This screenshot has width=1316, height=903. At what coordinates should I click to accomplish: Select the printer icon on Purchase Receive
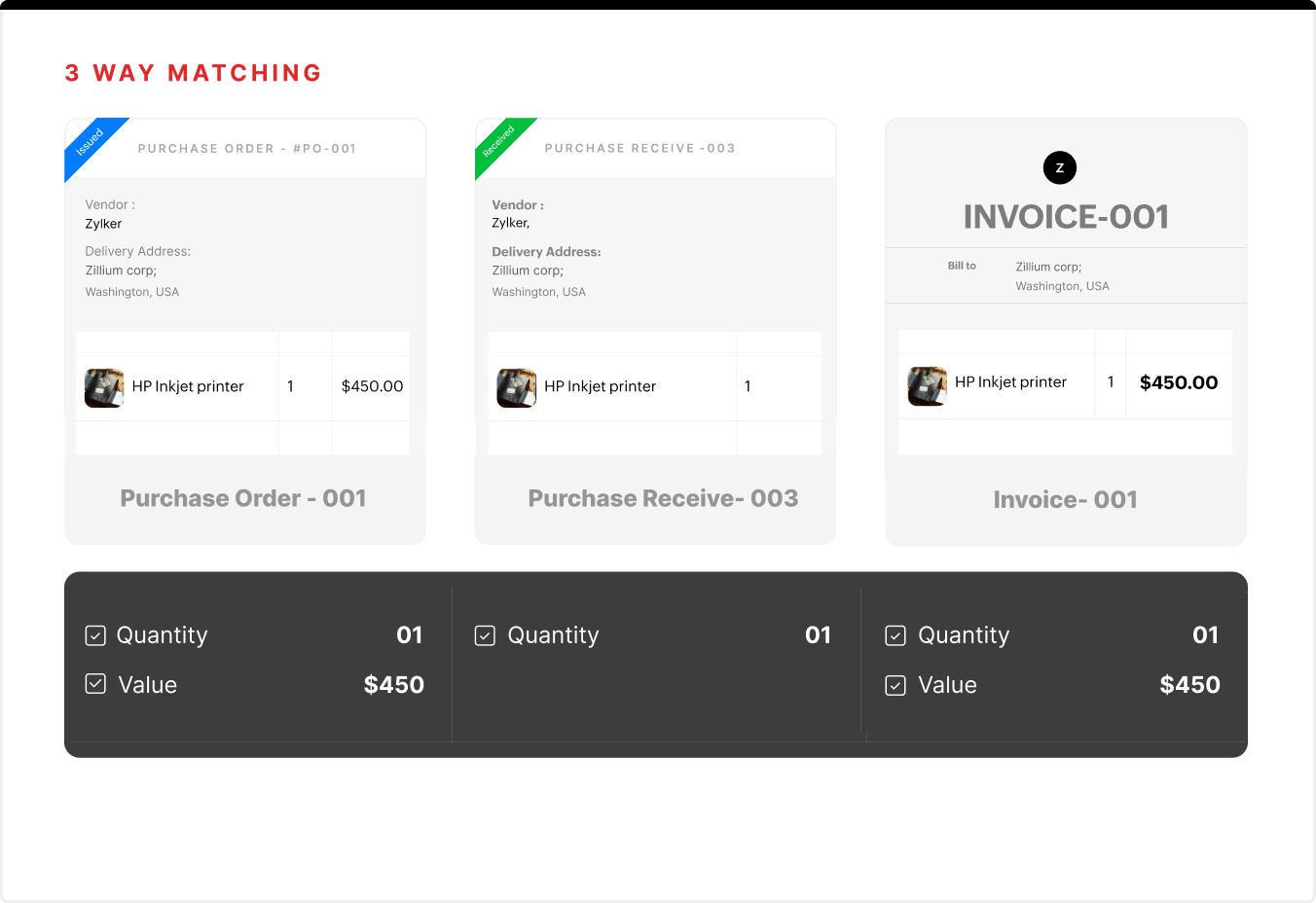[x=516, y=386]
